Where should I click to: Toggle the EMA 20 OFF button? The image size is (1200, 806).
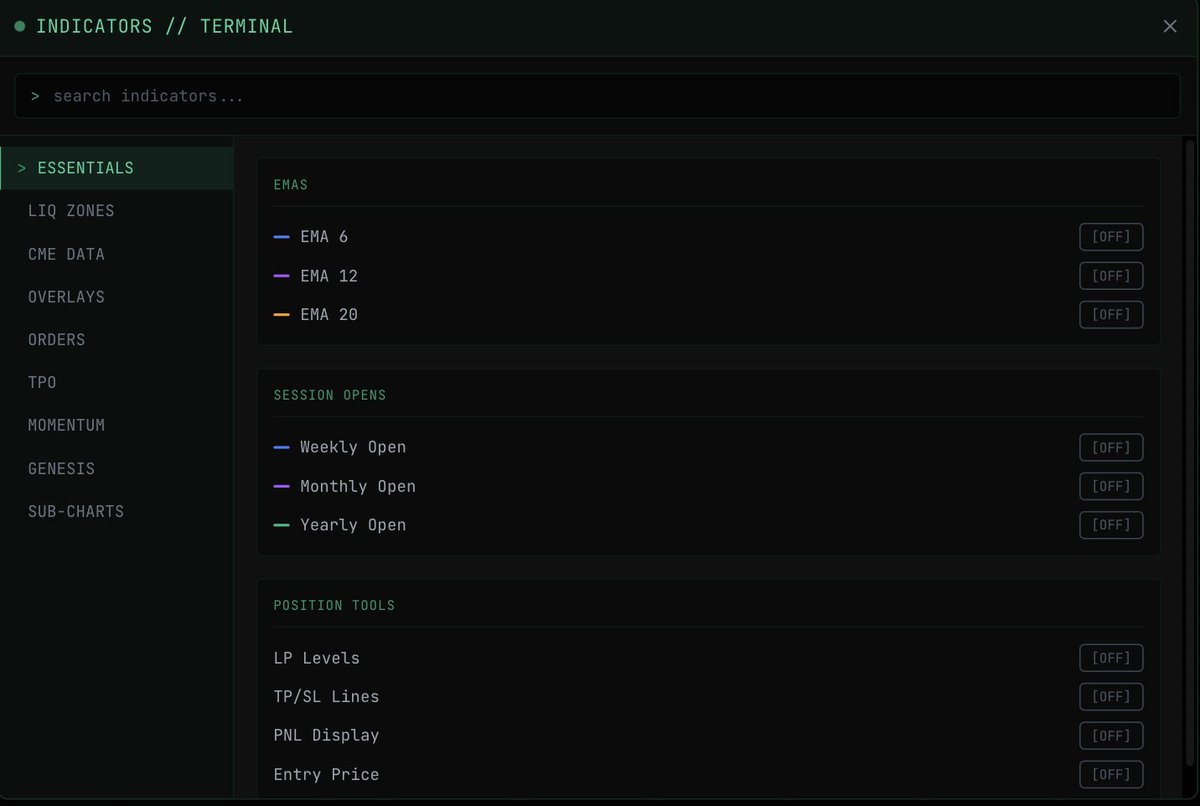(1111, 314)
